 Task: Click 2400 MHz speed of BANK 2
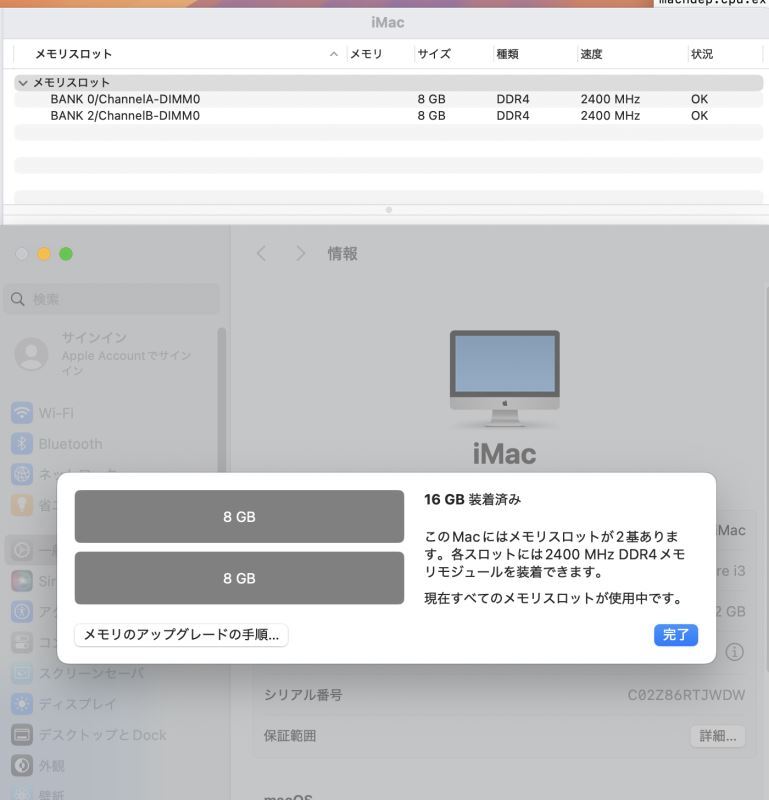click(x=610, y=116)
